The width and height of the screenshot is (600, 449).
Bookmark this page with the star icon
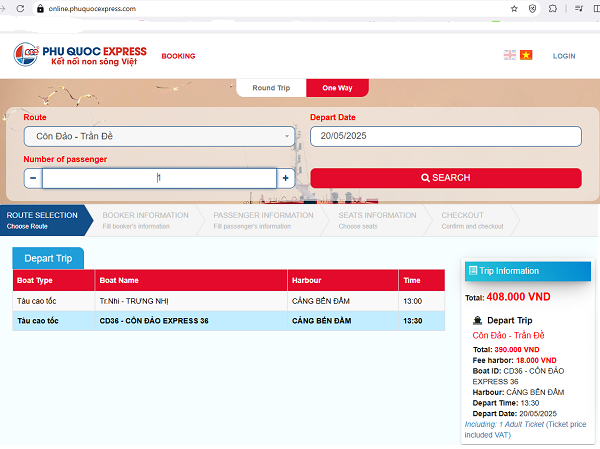[514, 8]
